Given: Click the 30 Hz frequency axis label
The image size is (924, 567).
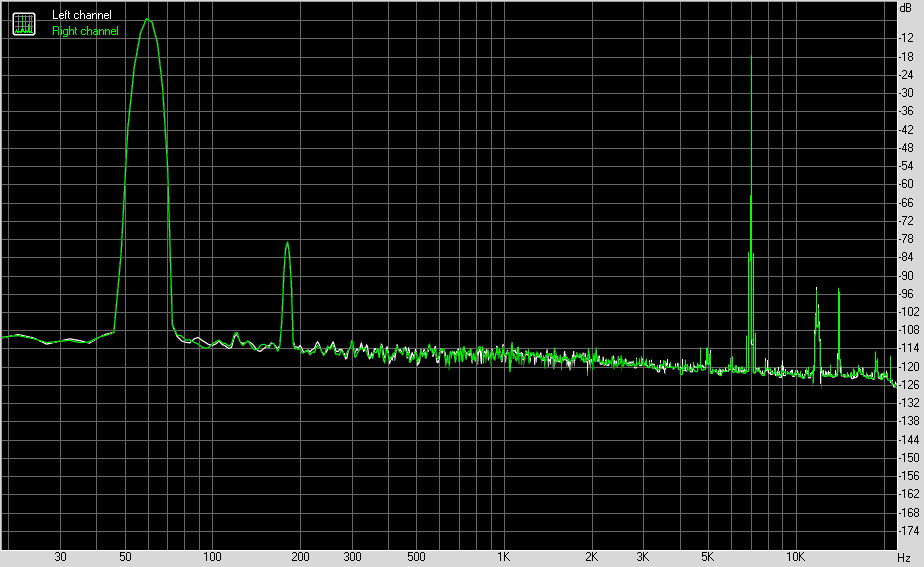Looking at the screenshot, I should click(60, 557).
